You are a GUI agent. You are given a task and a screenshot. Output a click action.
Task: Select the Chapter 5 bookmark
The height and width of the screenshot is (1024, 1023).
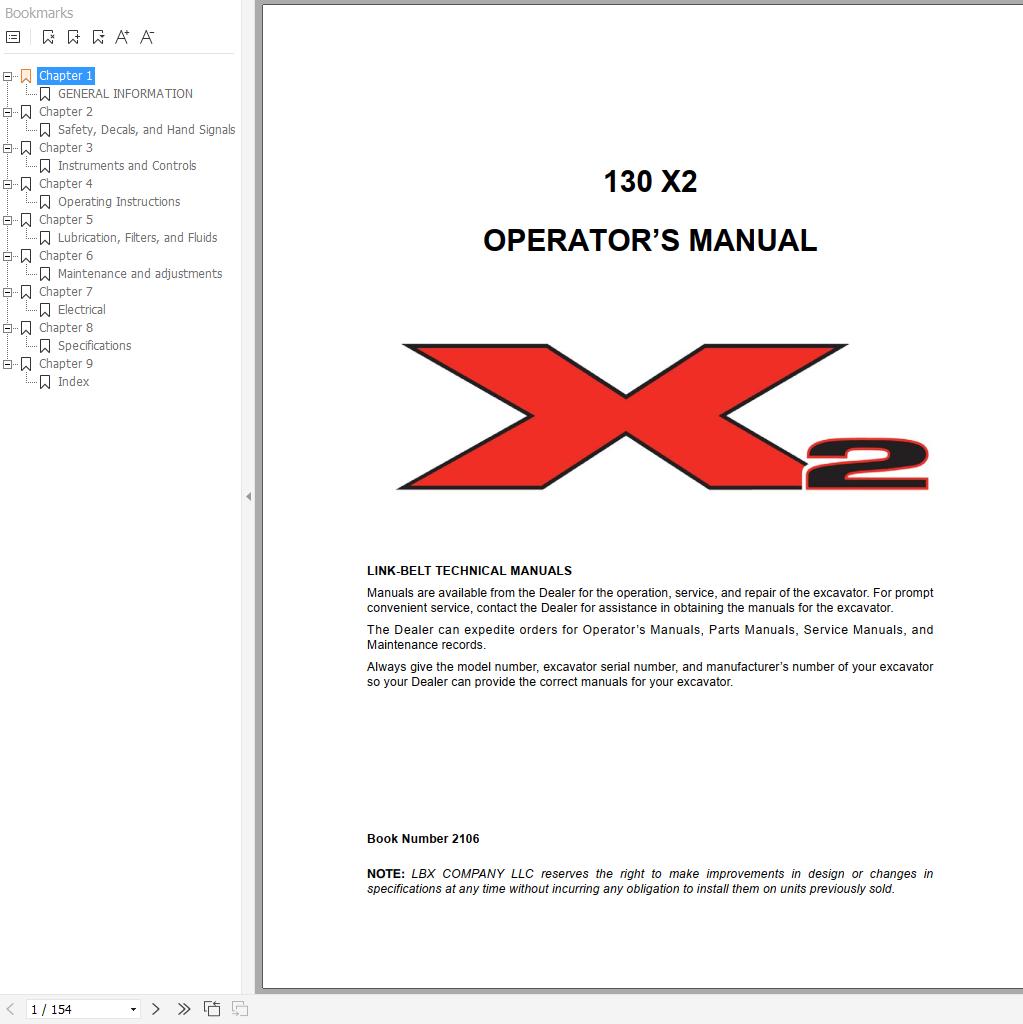[x=65, y=219]
